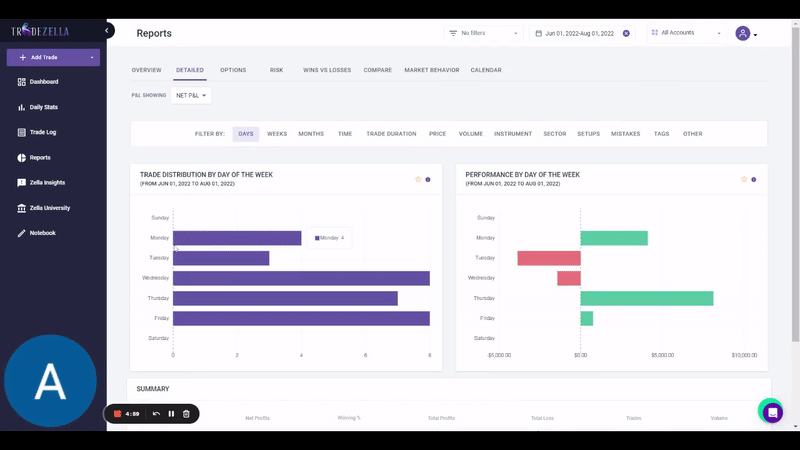Open Zella Insights page
Viewport: 800px width, 450px height.
(46, 183)
